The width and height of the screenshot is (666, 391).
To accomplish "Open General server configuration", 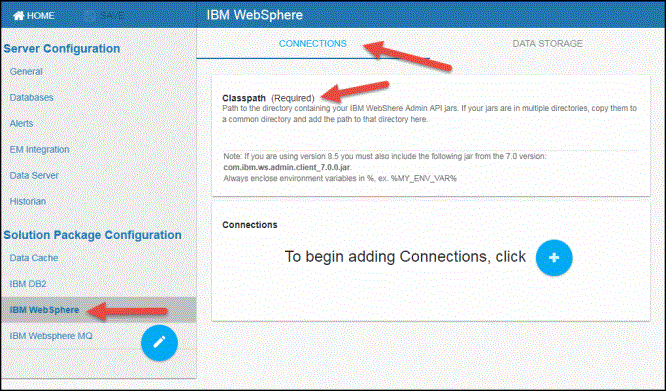I will coord(26,71).
